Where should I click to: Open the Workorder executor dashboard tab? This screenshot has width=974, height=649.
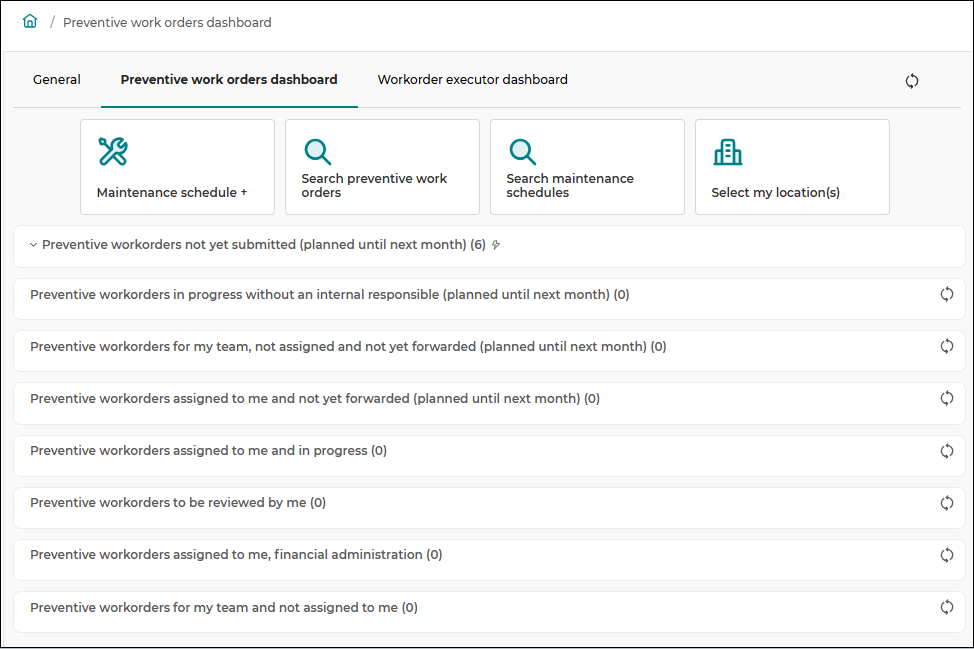coord(473,79)
